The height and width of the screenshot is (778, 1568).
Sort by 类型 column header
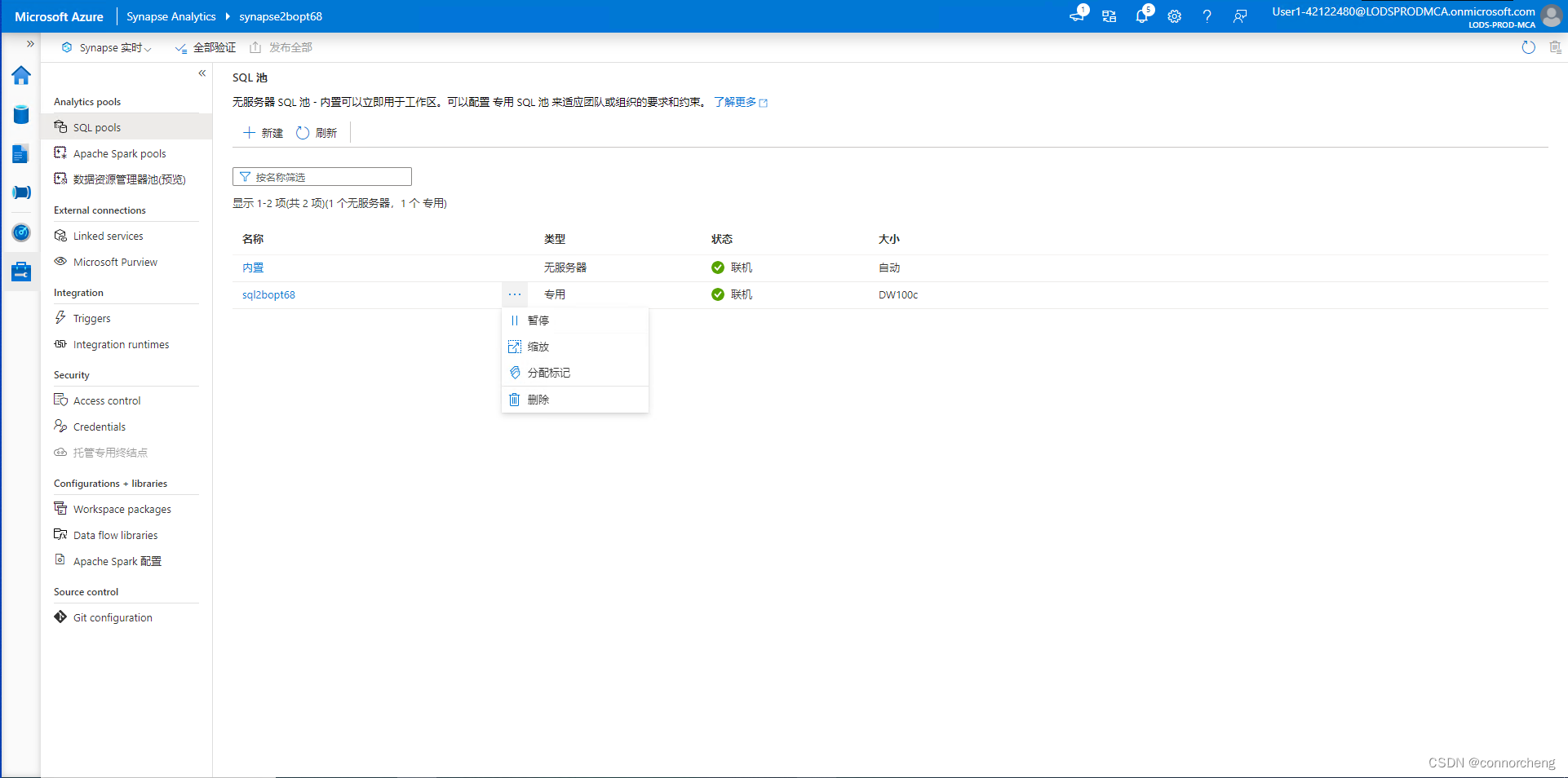(x=555, y=239)
